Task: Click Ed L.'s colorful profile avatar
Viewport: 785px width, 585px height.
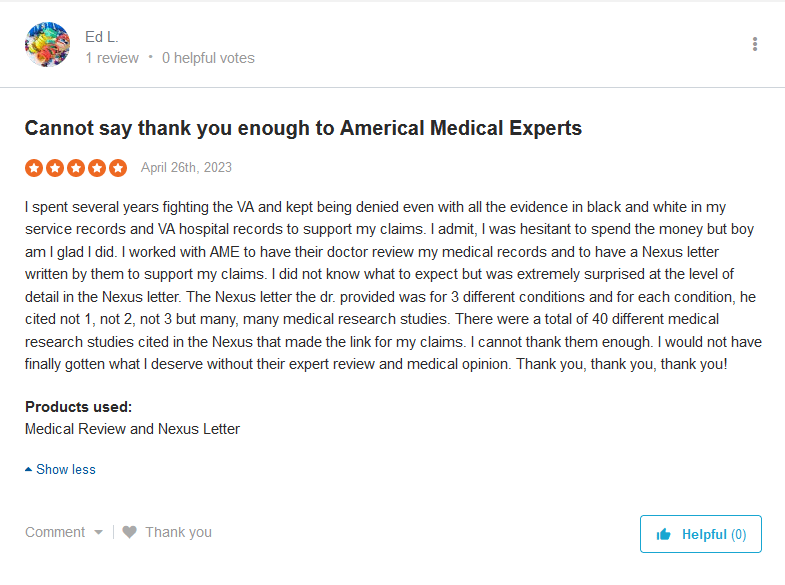Action: pyautogui.click(x=48, y=45)
